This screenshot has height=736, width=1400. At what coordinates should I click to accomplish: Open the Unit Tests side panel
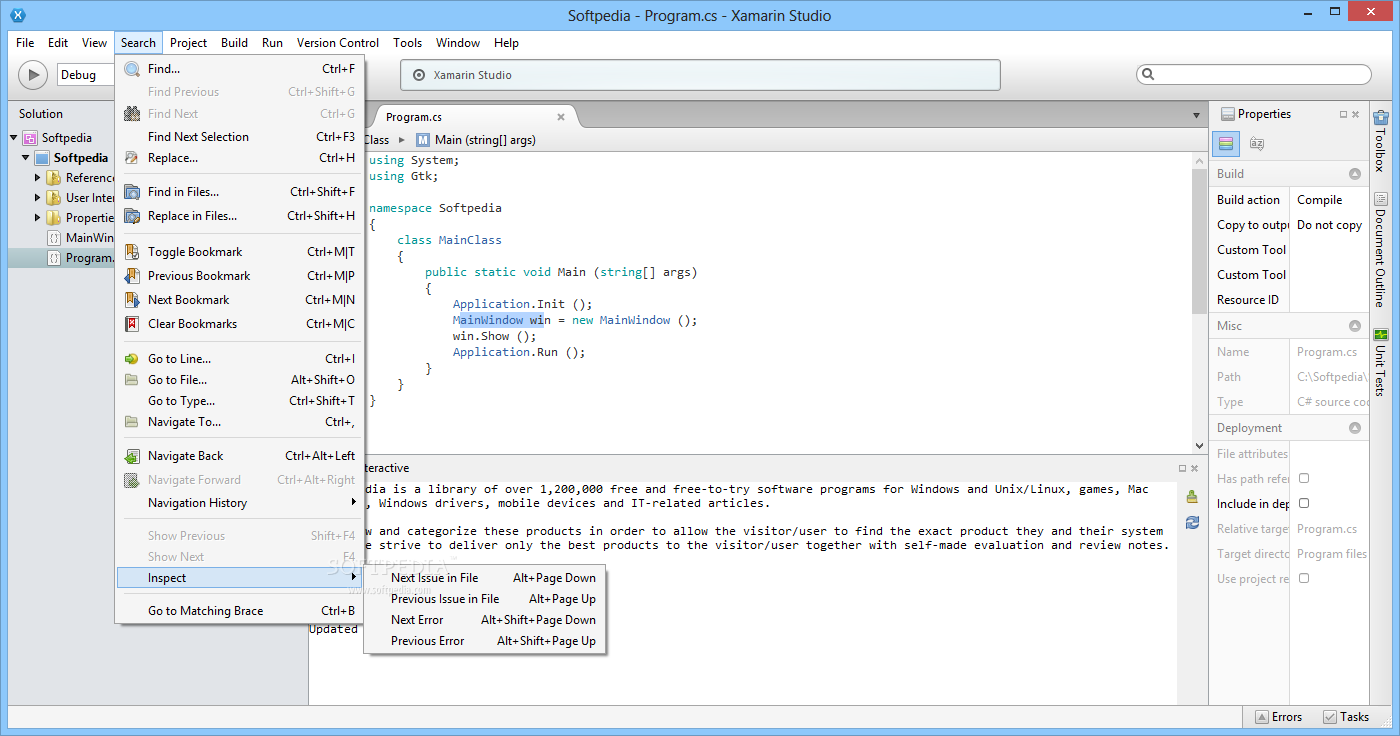(1381, 361)
